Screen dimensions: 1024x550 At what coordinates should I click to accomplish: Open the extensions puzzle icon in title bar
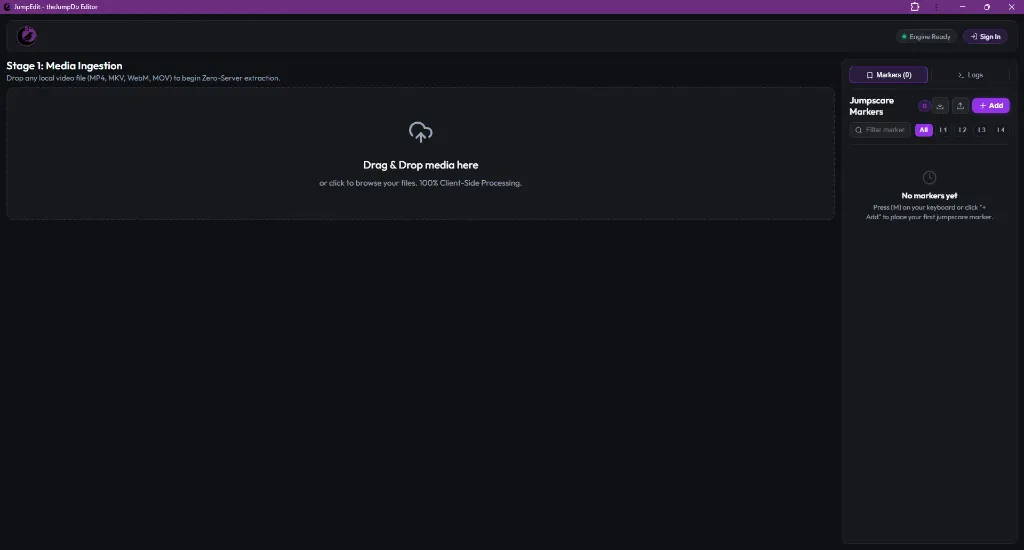[x=915, y=7]
